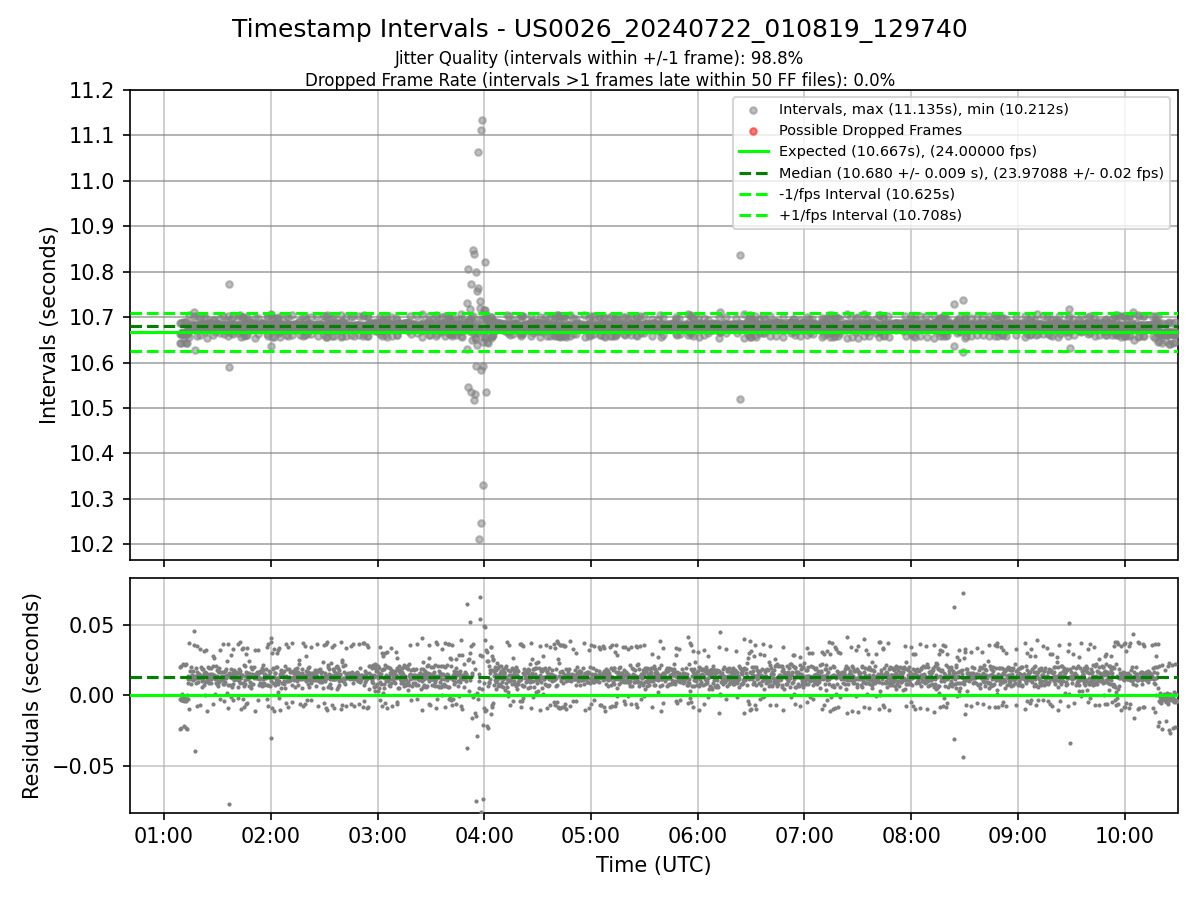This screenshot has height=900, width=1200.
Task: Select the Jitter Quality 98.8% subtitle line
Action: 599,58
